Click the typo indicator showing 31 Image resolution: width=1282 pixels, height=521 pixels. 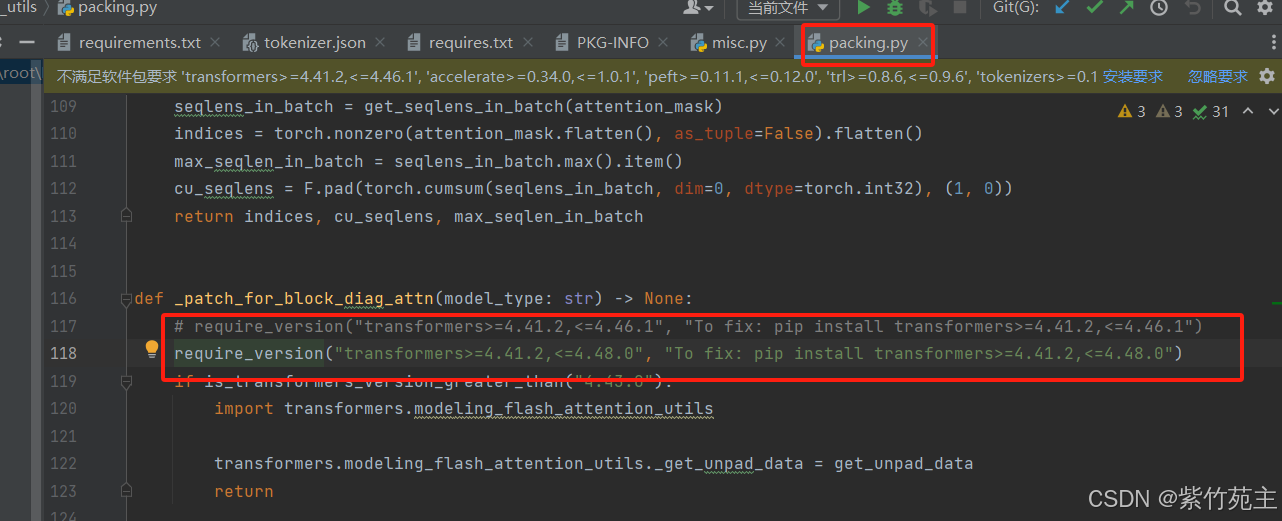[1211, 111]
